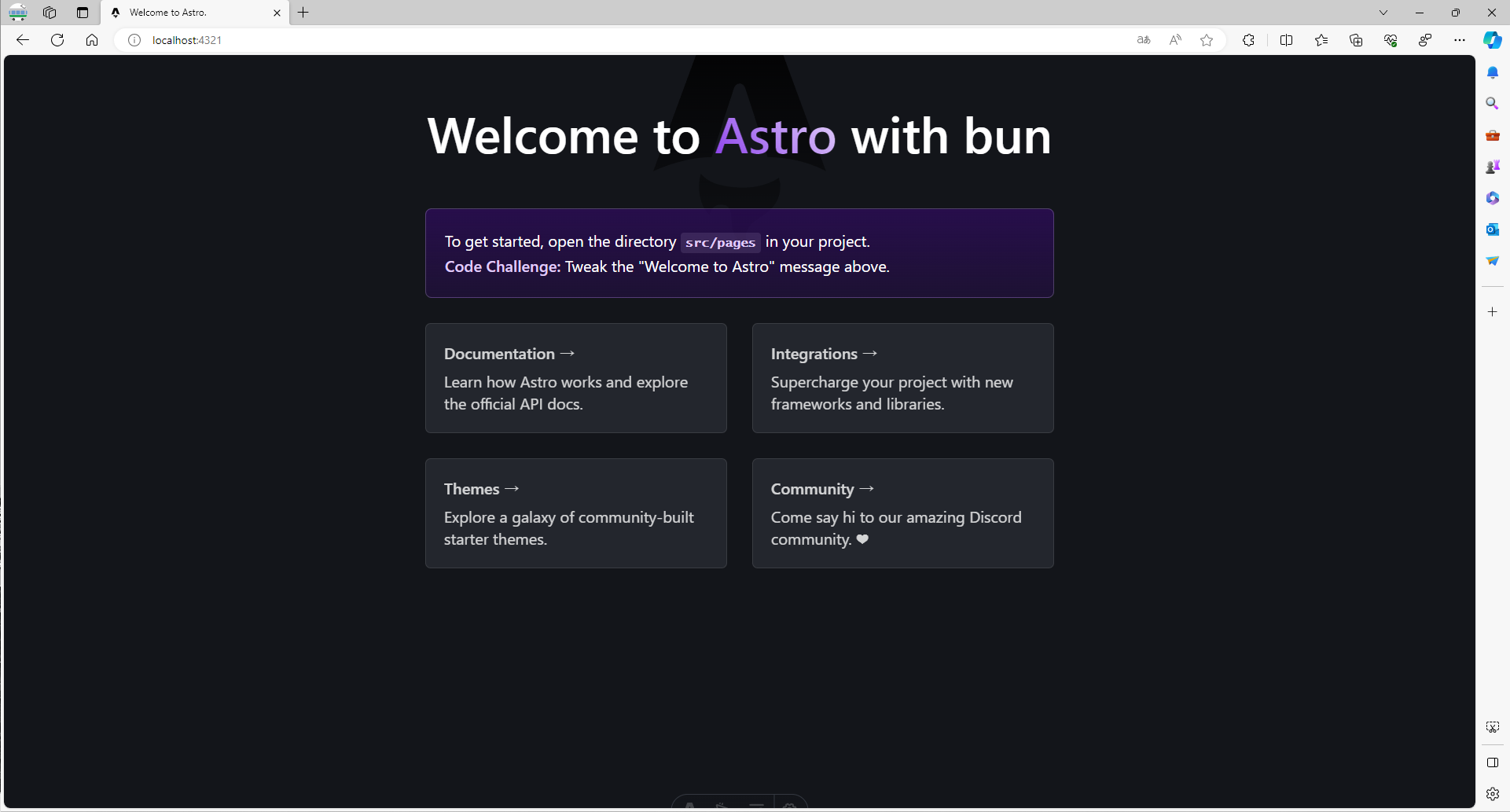This screenshot has height=812, width=1510.
Task: Click text 'Learn how Astro works and explore'
Action: [x=566, y=382]
